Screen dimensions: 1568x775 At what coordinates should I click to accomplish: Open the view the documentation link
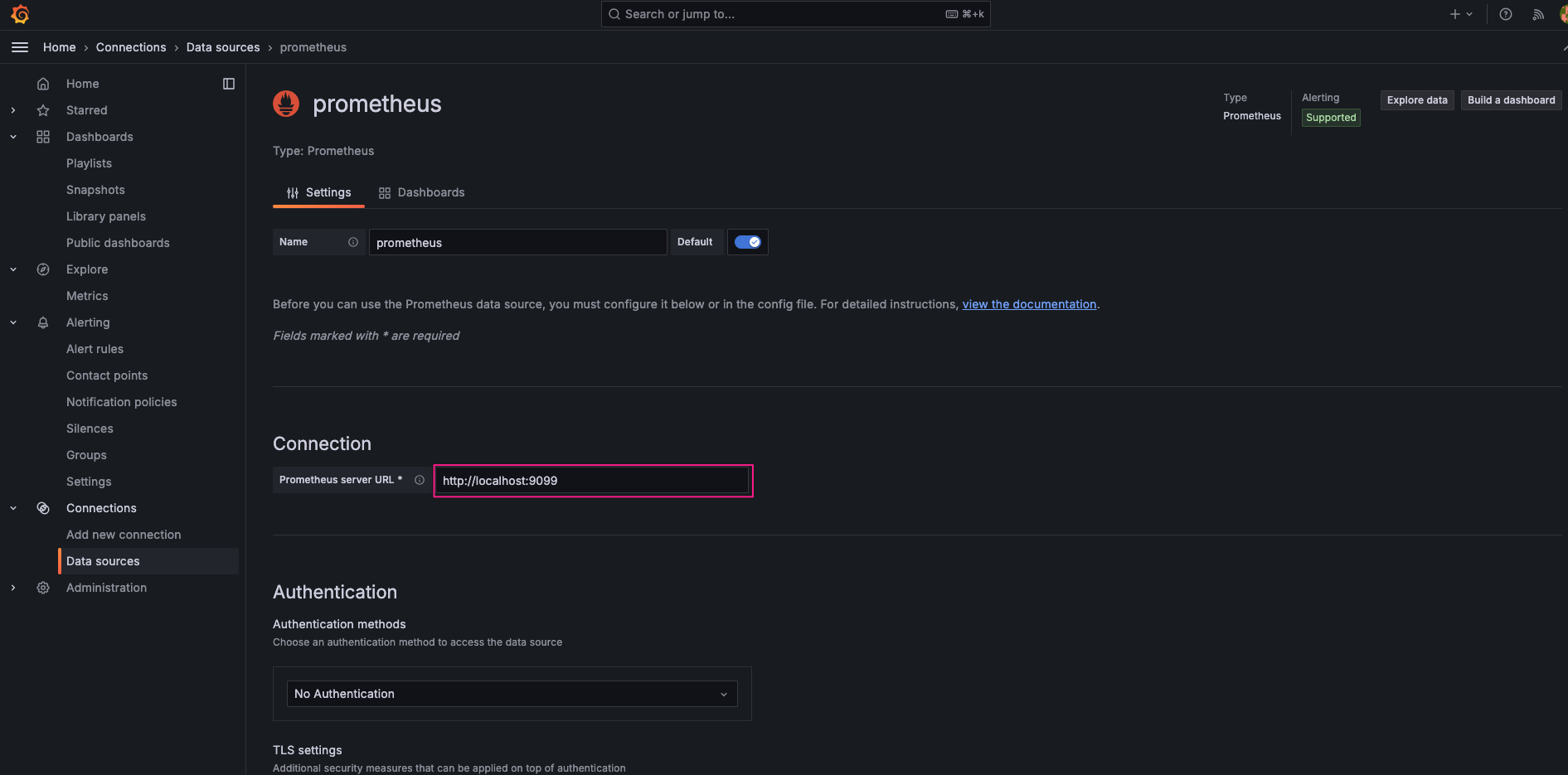click(x=1029, y=304)
